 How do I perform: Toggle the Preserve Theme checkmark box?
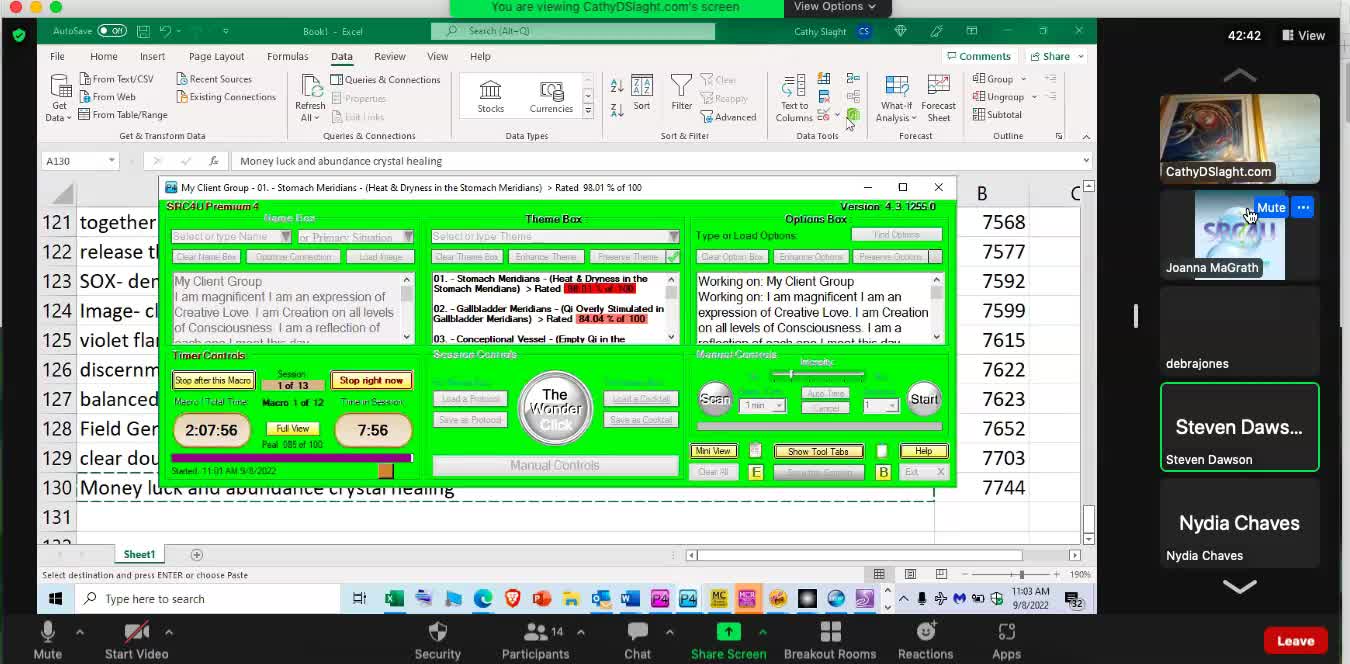coord(673,257)
